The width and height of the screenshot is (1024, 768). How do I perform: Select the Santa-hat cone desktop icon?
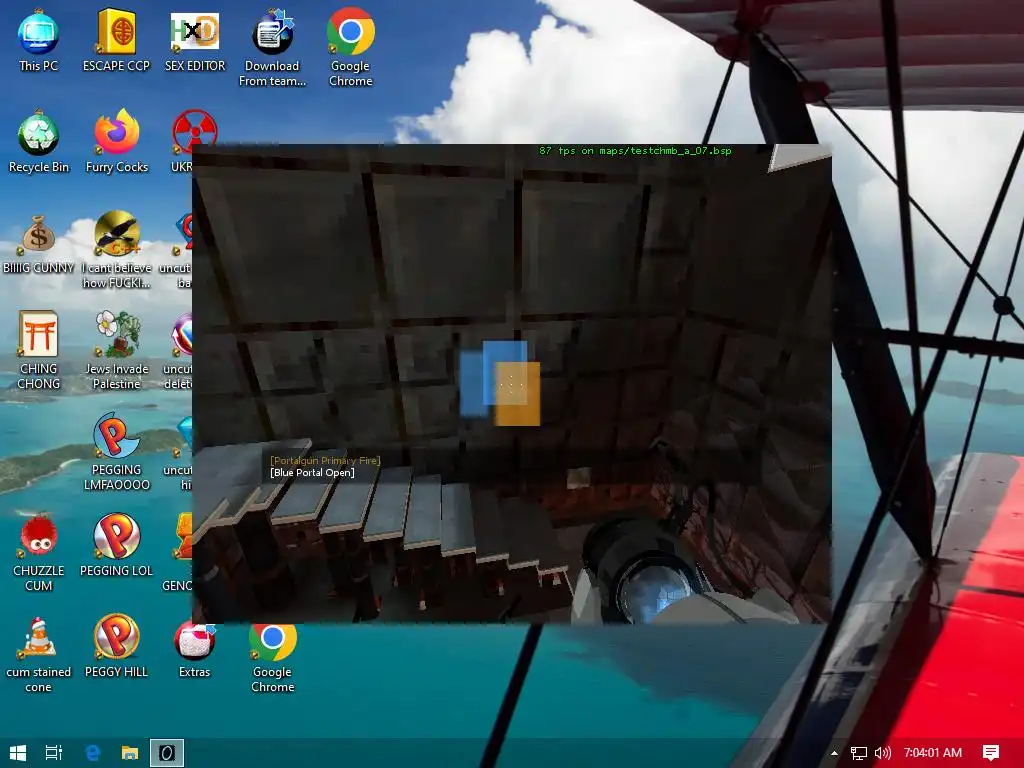[39, 654]
